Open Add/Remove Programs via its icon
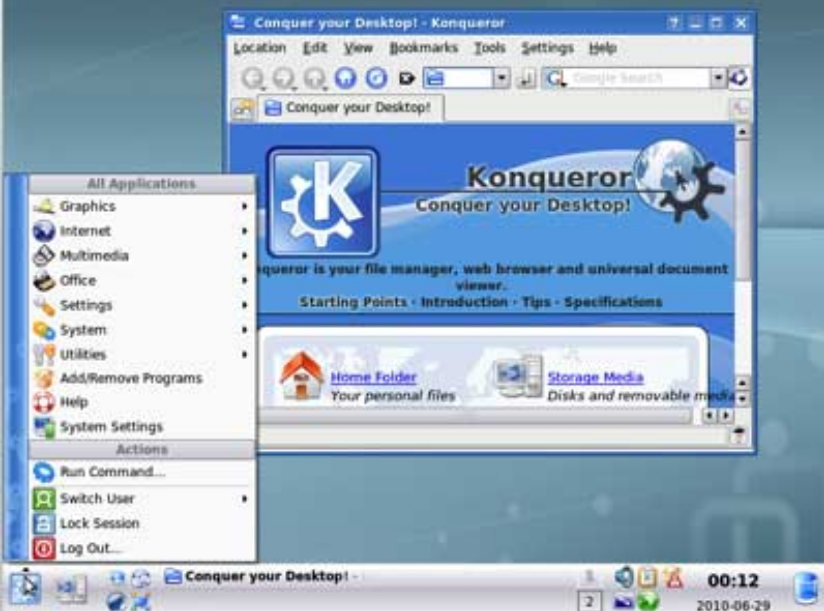This screenshot has width=824, height=611. [44, 378]
